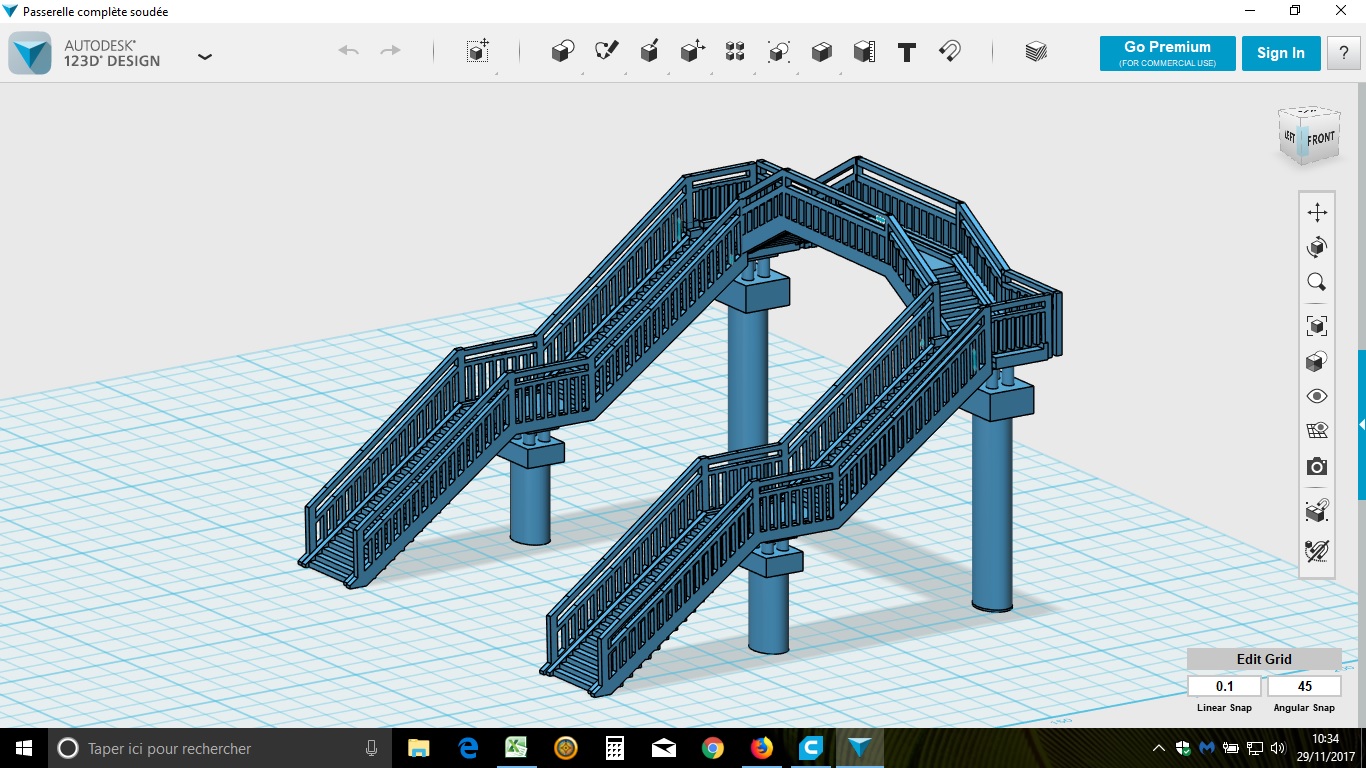This screenshot has height=768, width=1366.
Task: Select the Pan navigation tool
Action: pyautogui.click(x=1317, y=212)
